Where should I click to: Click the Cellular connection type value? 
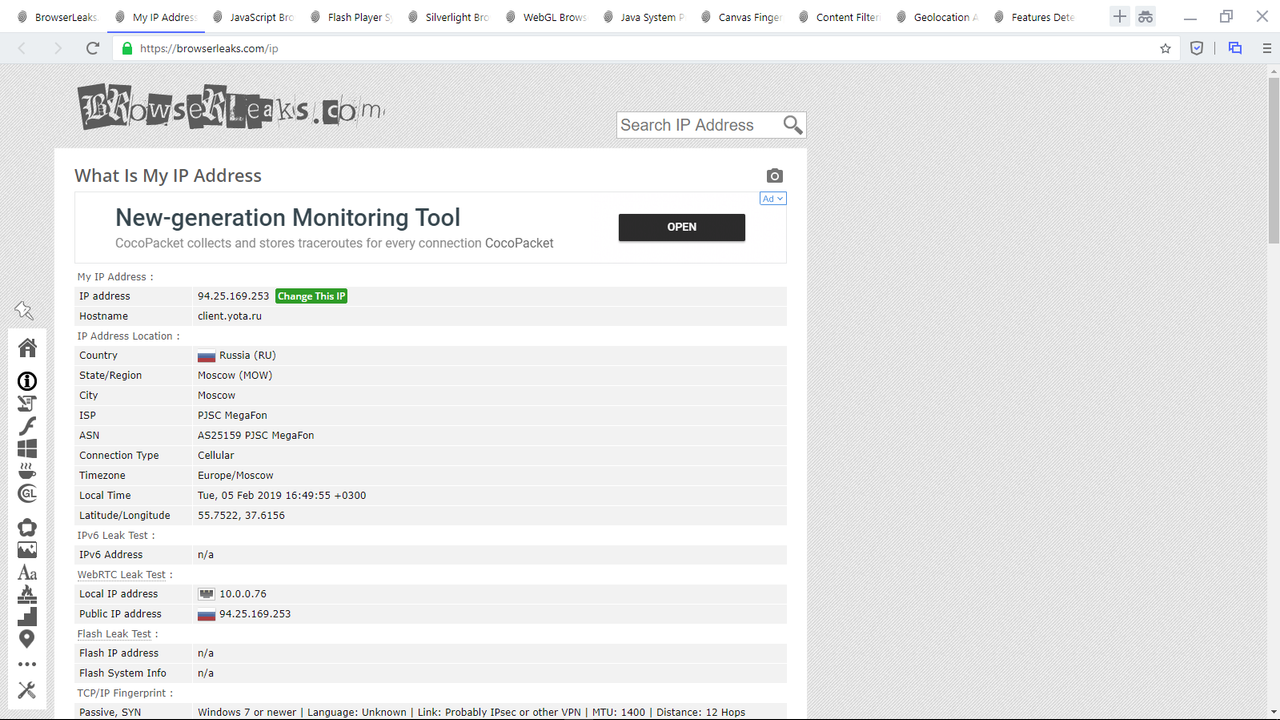tap(216, 455)
